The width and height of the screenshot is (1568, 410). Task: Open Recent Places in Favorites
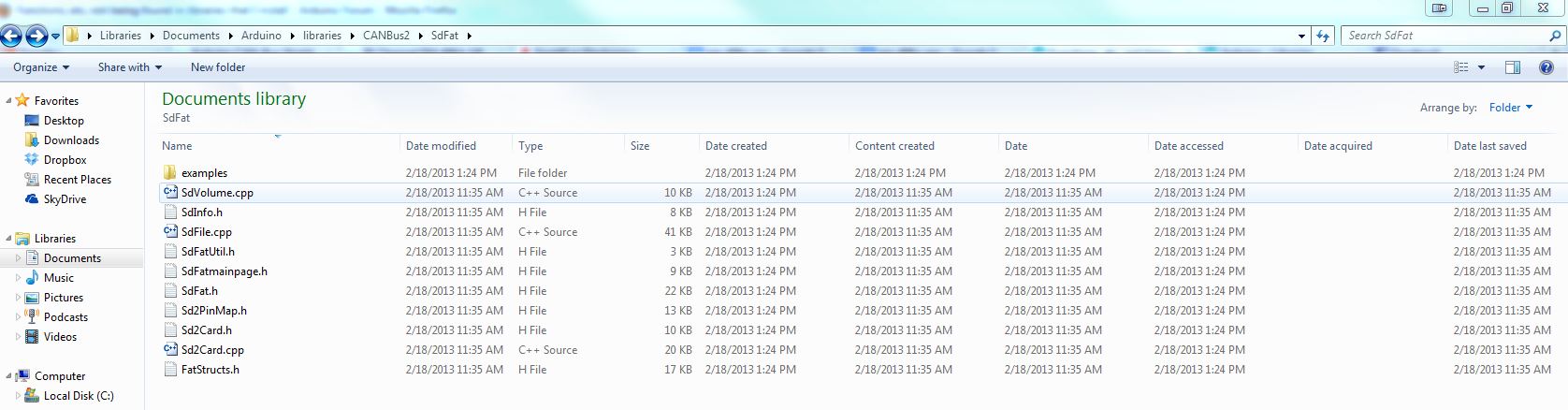coord(78,180)
